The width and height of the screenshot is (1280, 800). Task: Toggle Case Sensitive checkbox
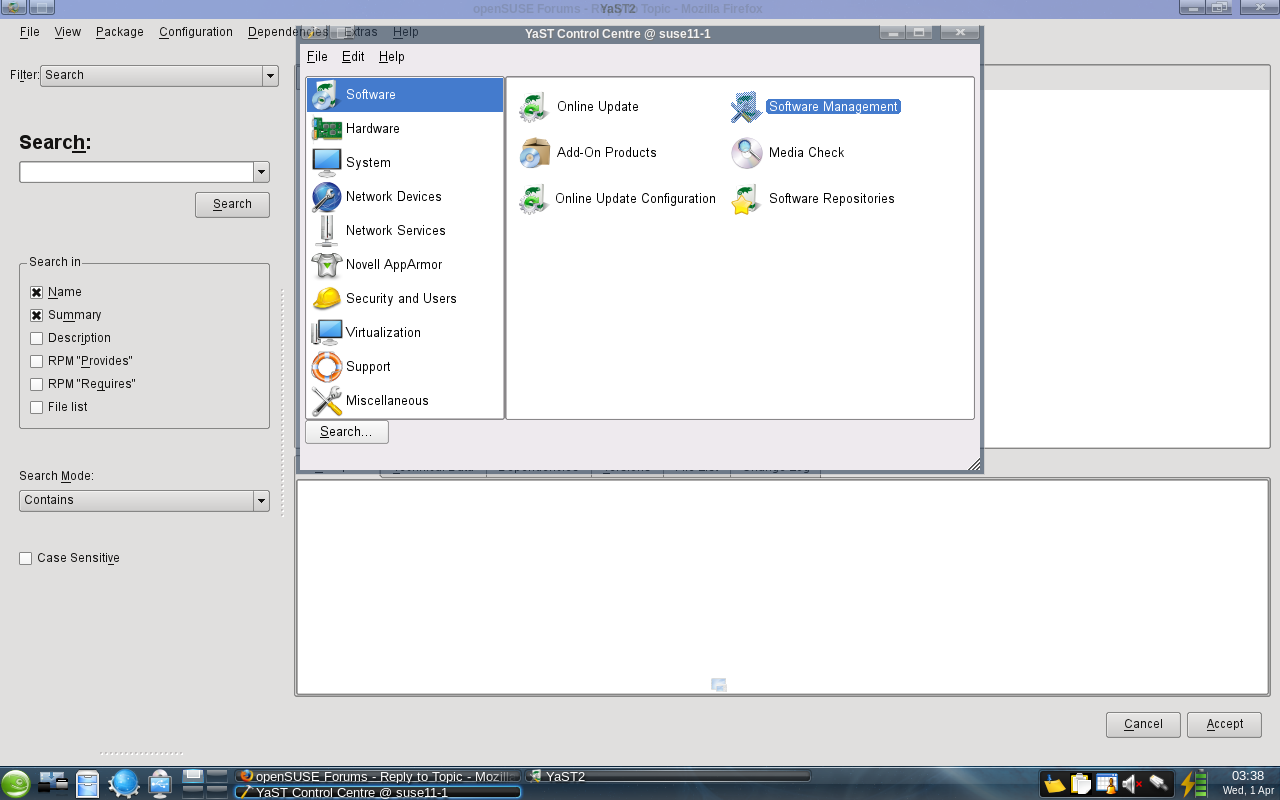26,558
